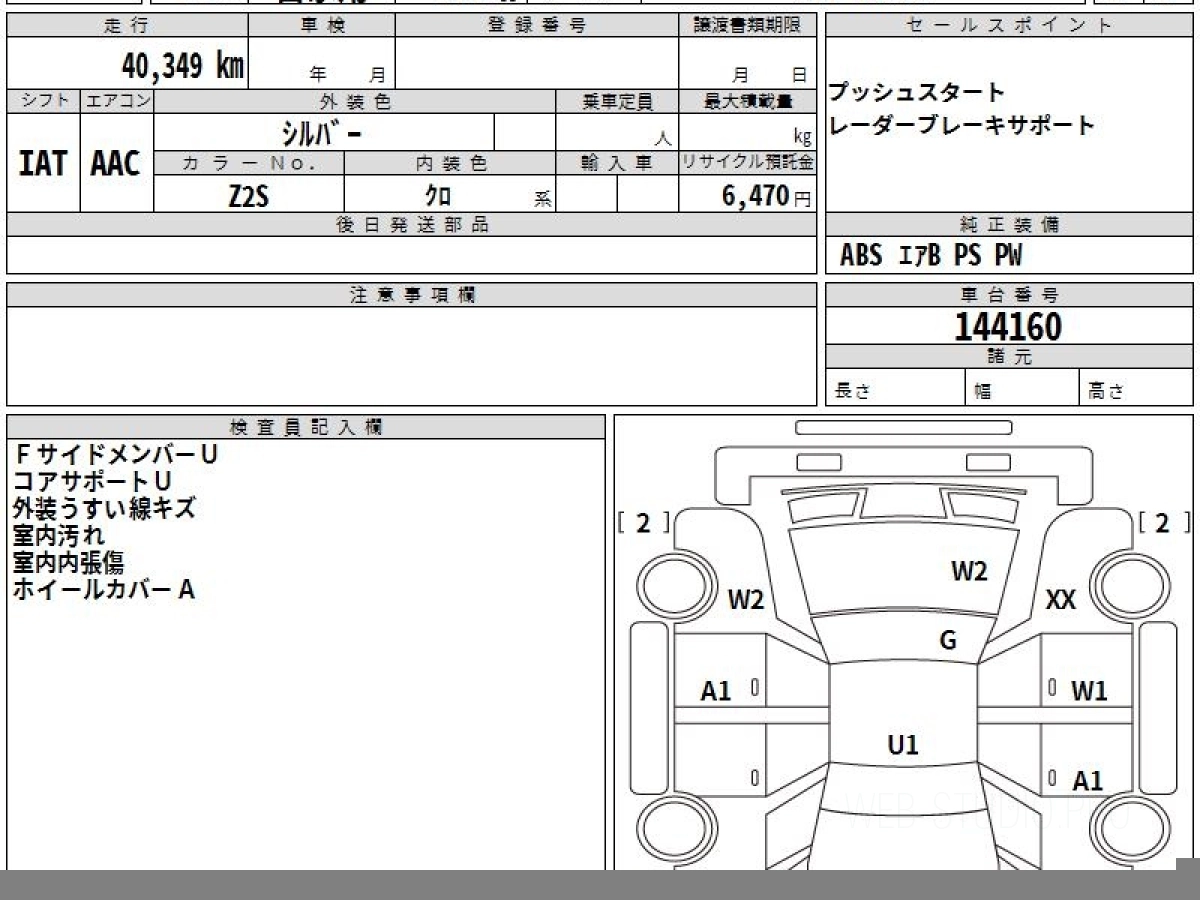Select the クロ interior color value

437,195
